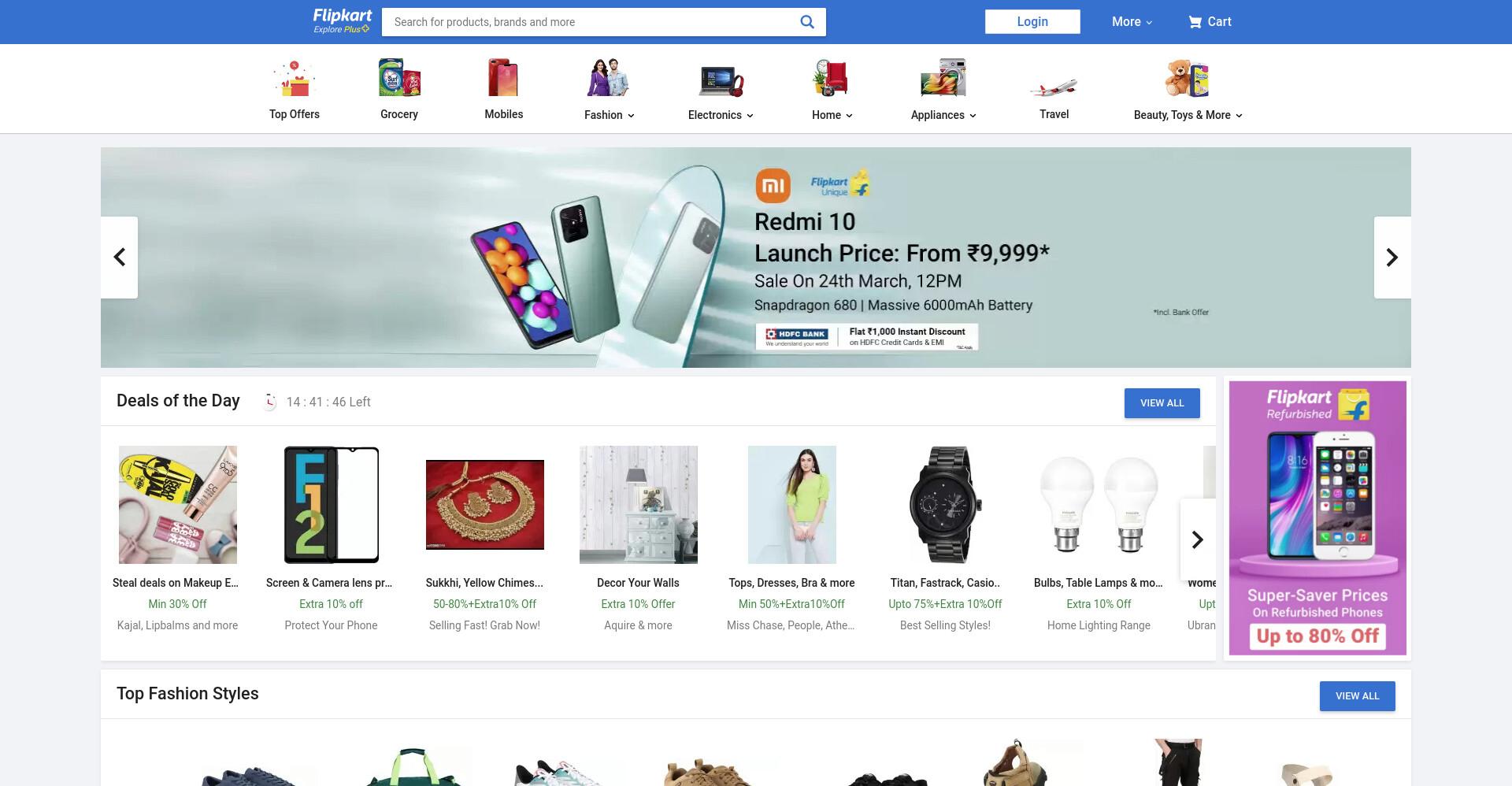Viewport: 1512px width, 786px height.
Task: Go to the previous banner slide
Action: [x=120, y=258]
